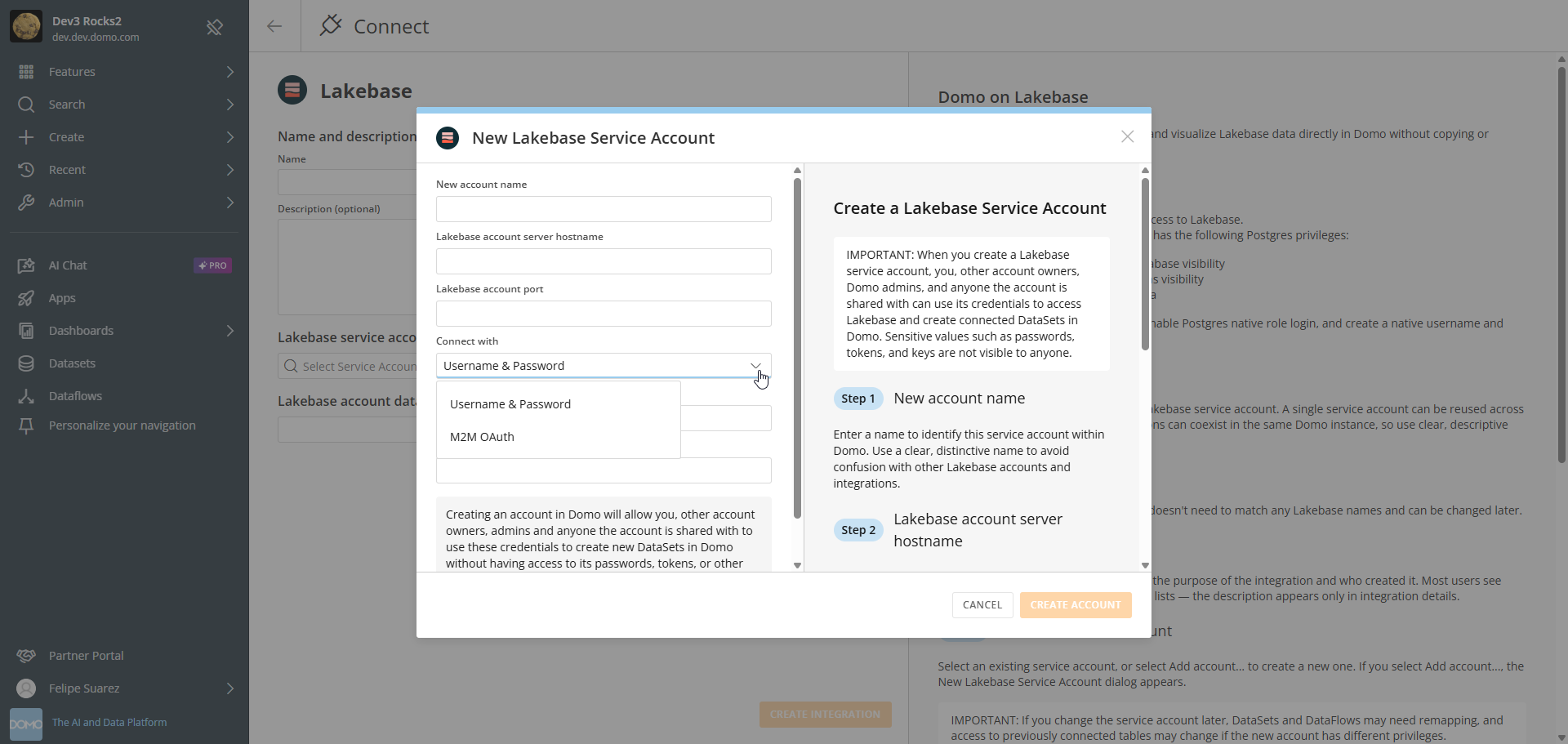The image size is (1568, 744).
Task: Click the Search magnifier icon in sidebar
Action: pyautogui.click(x=26, y=105)
